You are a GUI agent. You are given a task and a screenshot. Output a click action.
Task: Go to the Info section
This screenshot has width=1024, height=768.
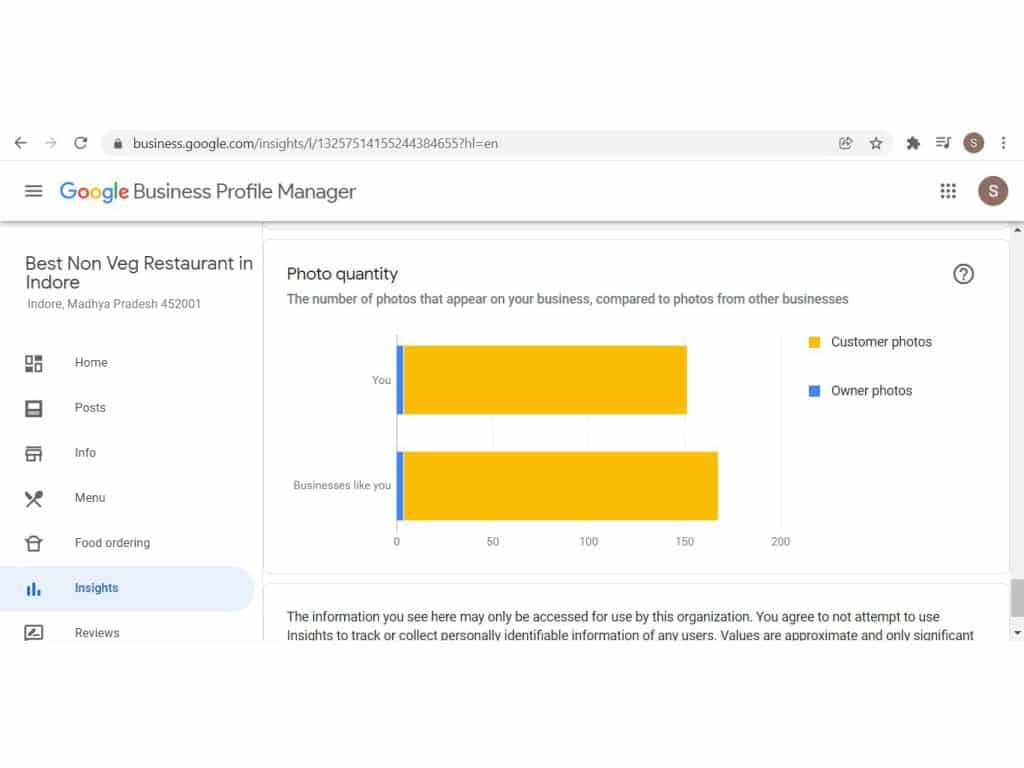pos(85,453)
